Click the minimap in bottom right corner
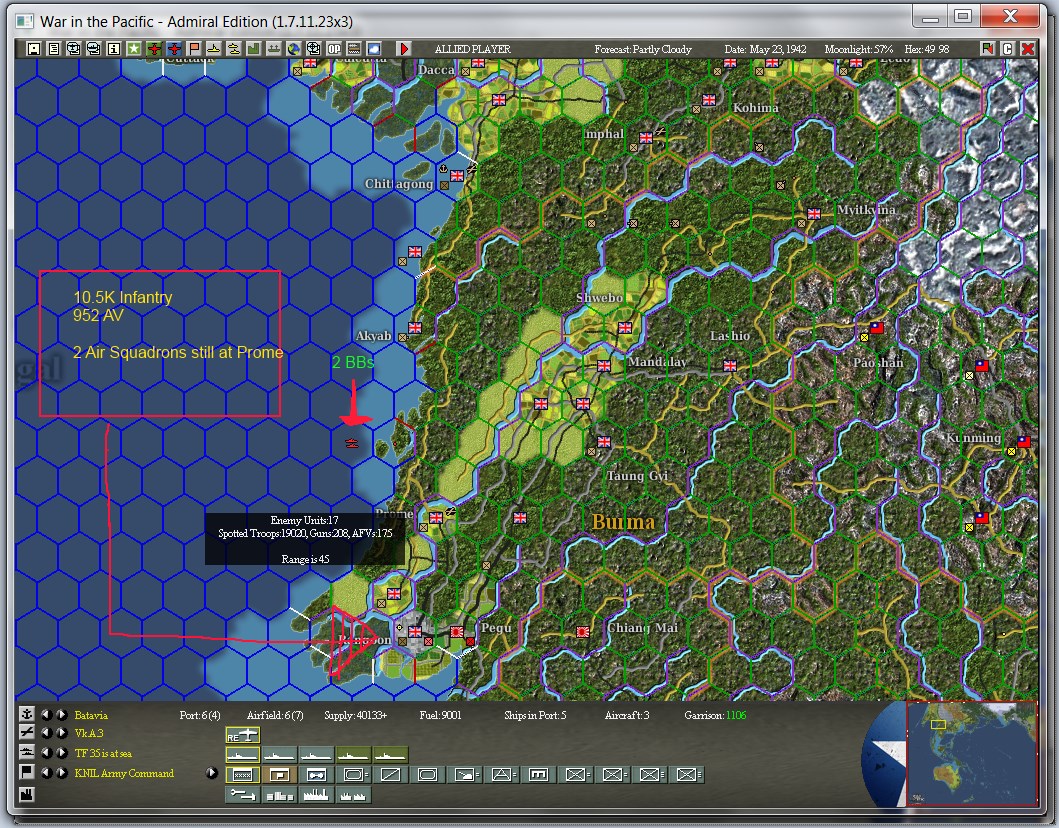The height and width of the screenshot is (828, 1059). (971, 753)
